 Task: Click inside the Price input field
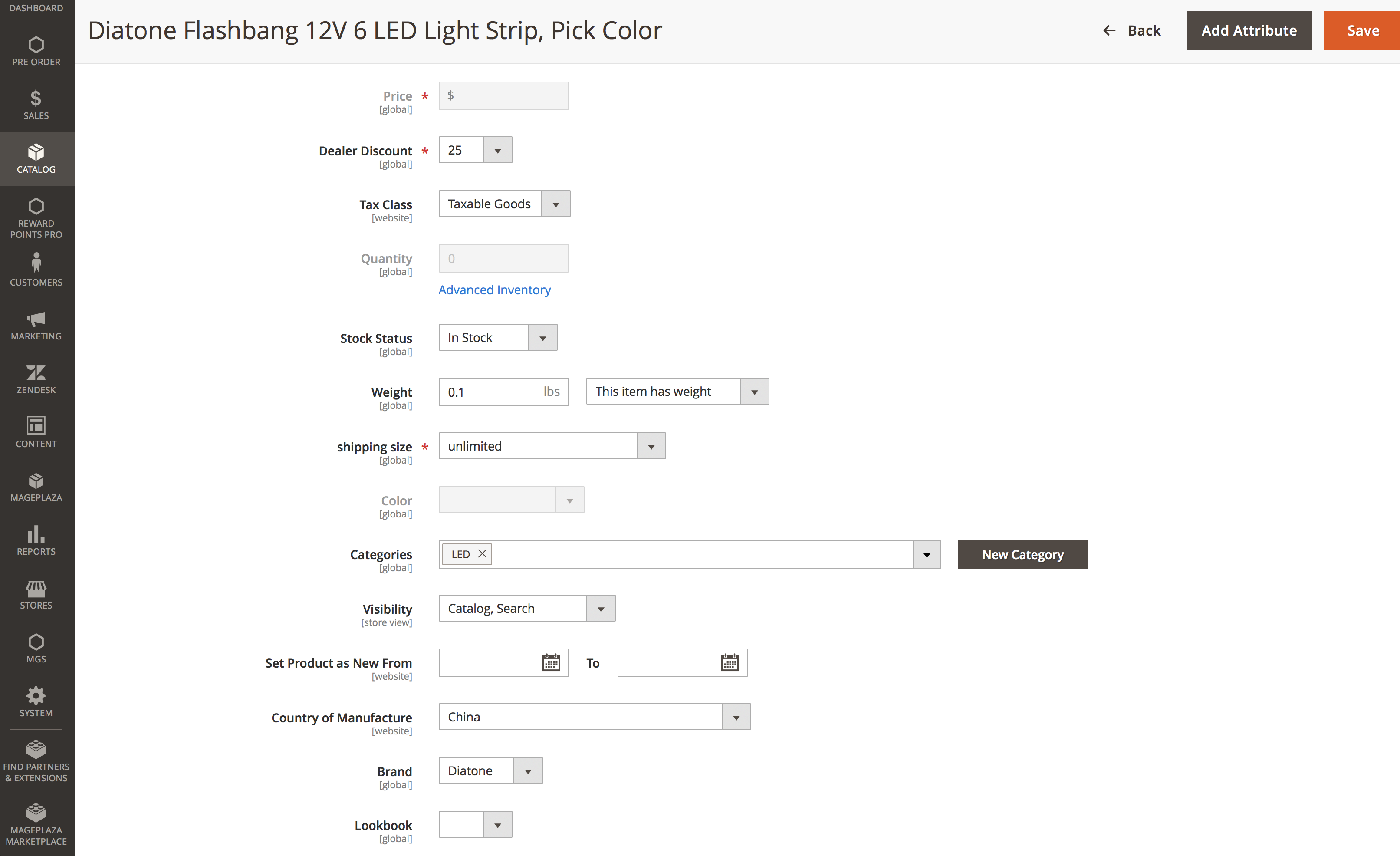[x=503, y=95]
